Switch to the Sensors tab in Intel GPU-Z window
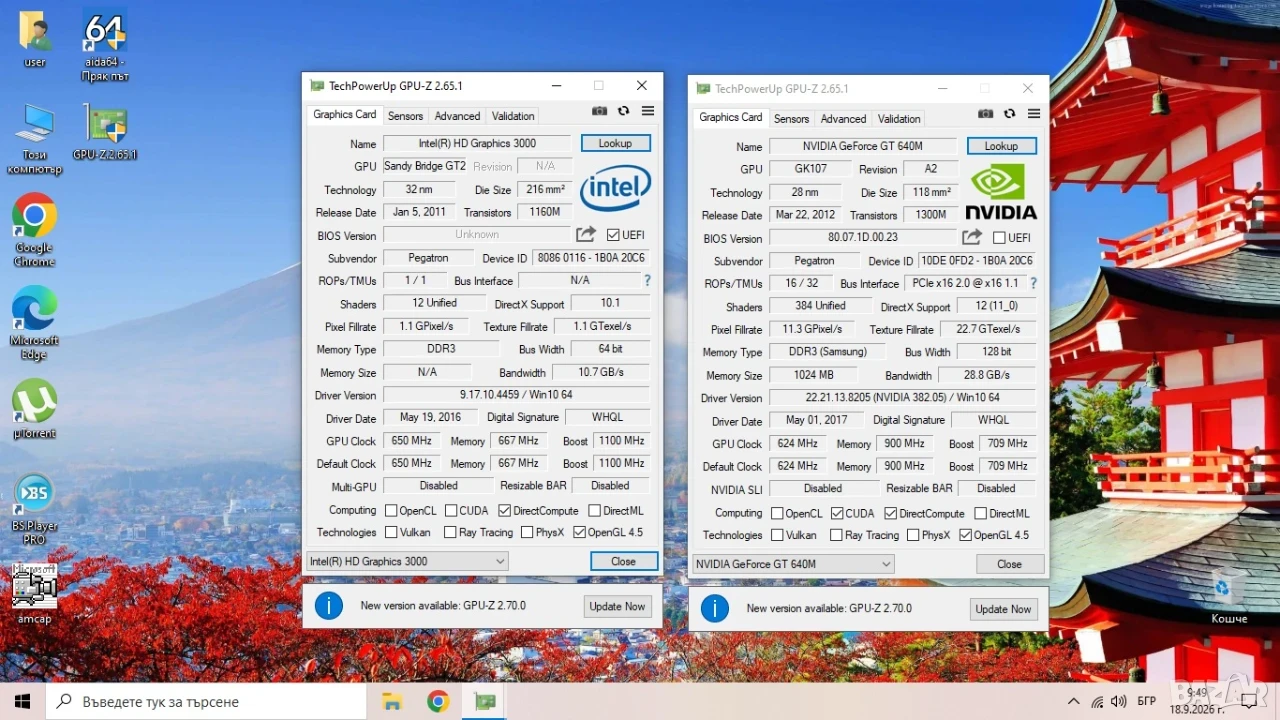This screenshot has height=720, width=1280. (x=405, y=116)
